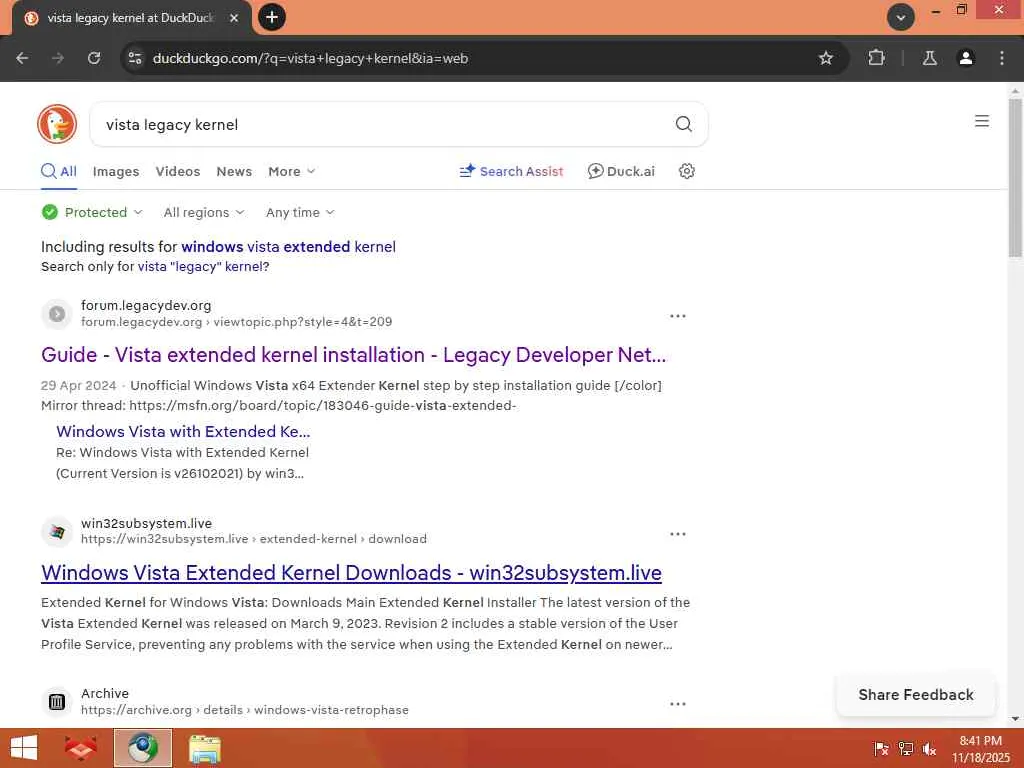Open Windows Vista Extended Kernel Downloads result
This screenshot has width=1024, height=768.
(351, 573)
